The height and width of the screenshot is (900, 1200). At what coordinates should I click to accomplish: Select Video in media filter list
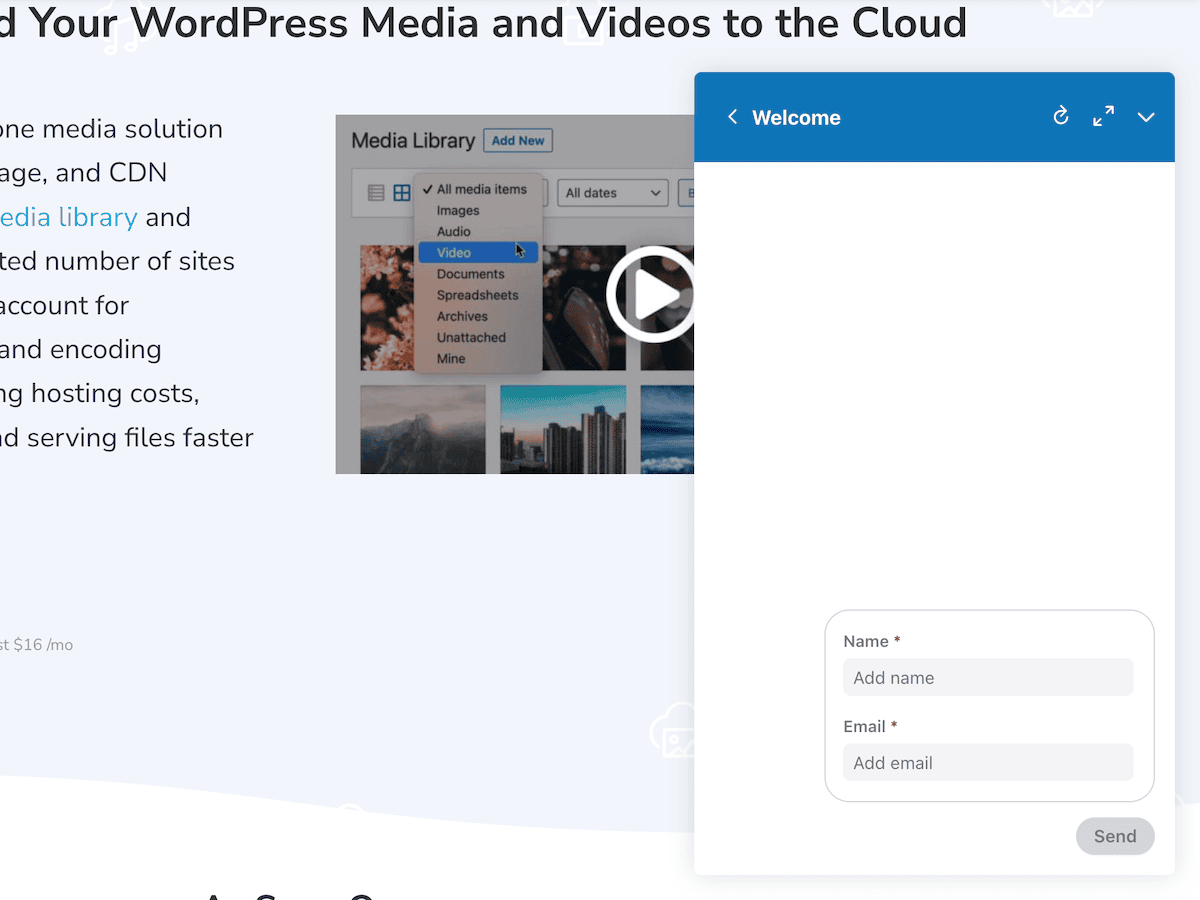pos(479,253)
